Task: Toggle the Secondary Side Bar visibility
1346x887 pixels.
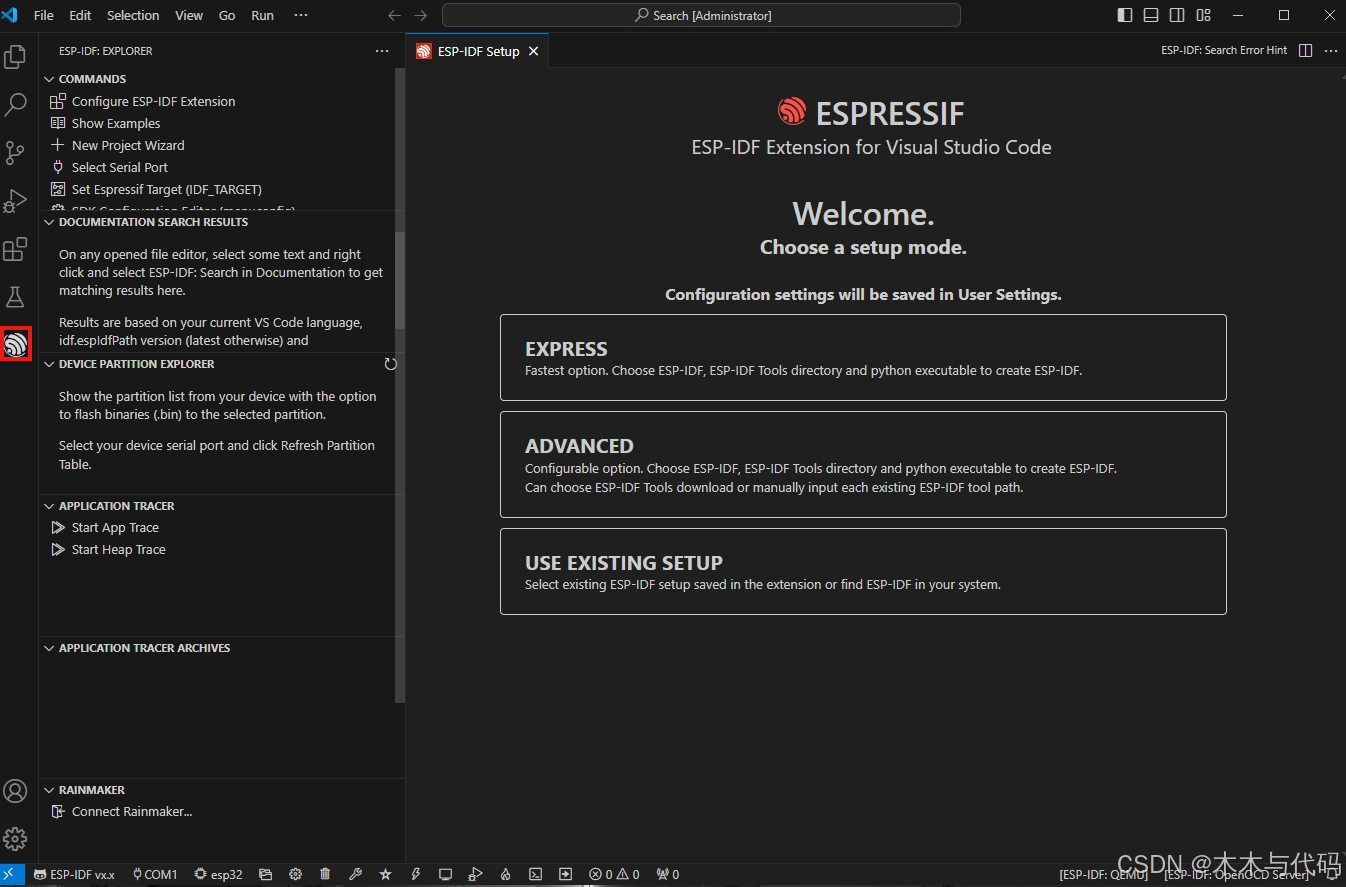Action: click(x=1177, y=15)
